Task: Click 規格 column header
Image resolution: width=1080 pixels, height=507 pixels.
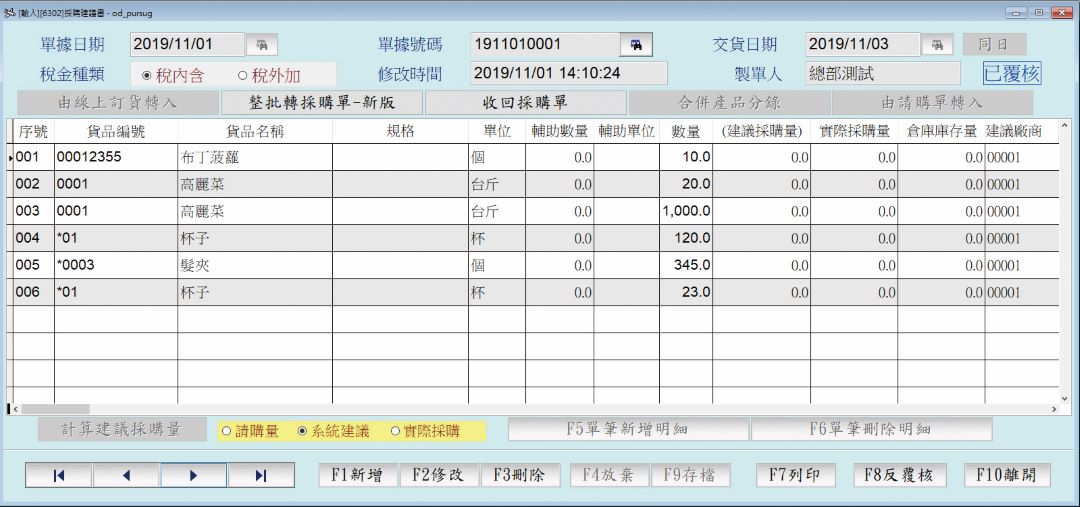Action: pos(400,132)
